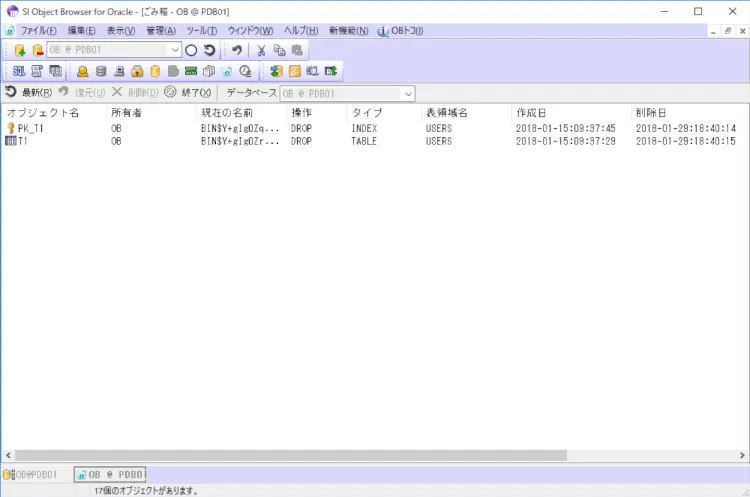Click the clock scheduler icon
This screenshot has height=497, width=750.
245,71
